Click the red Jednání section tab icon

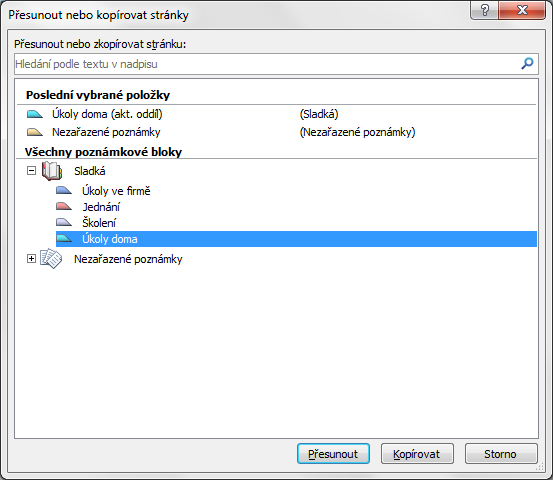[x=64, y=207]
